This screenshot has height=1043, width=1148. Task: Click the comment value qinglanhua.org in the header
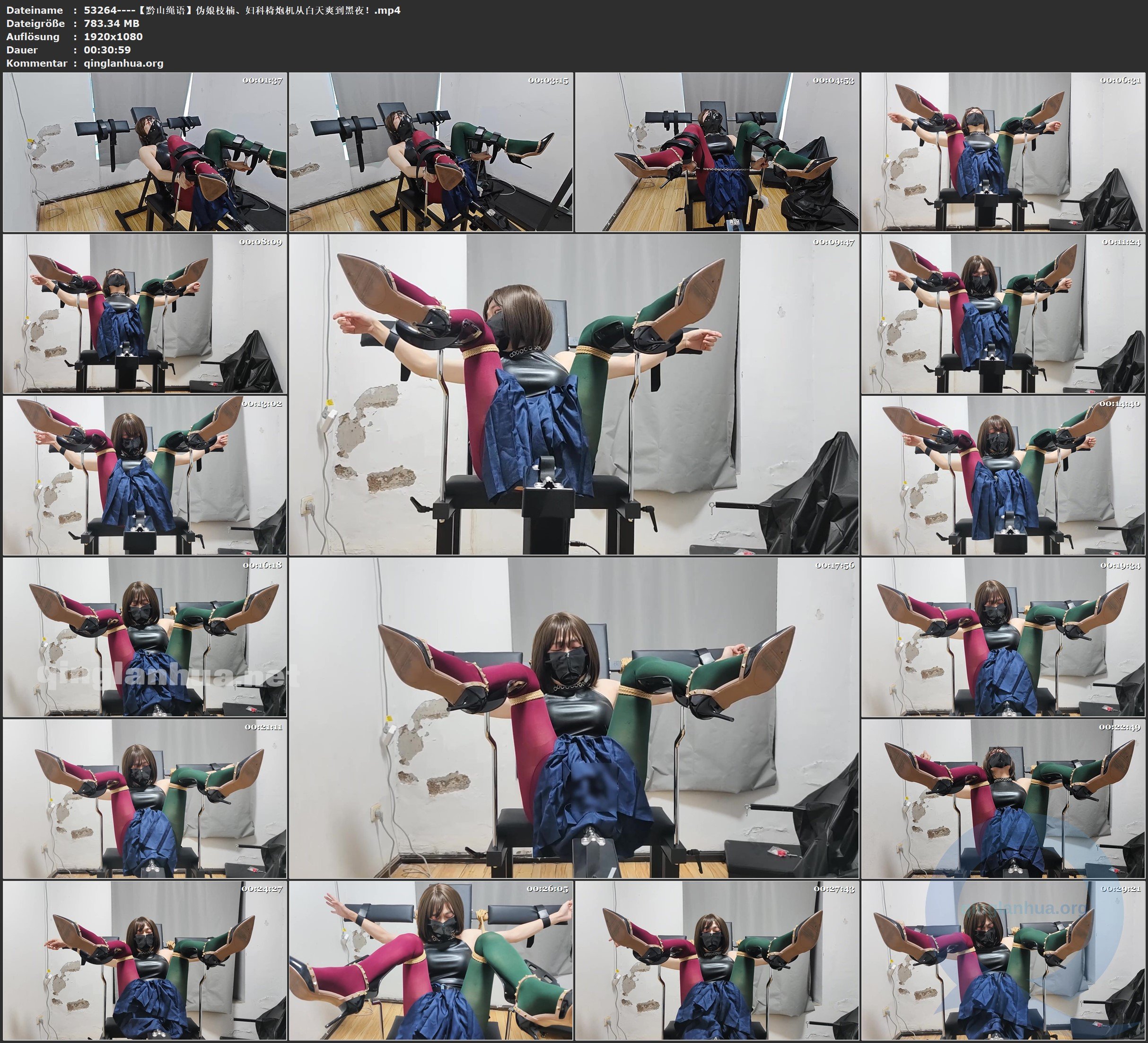[123, 63]
